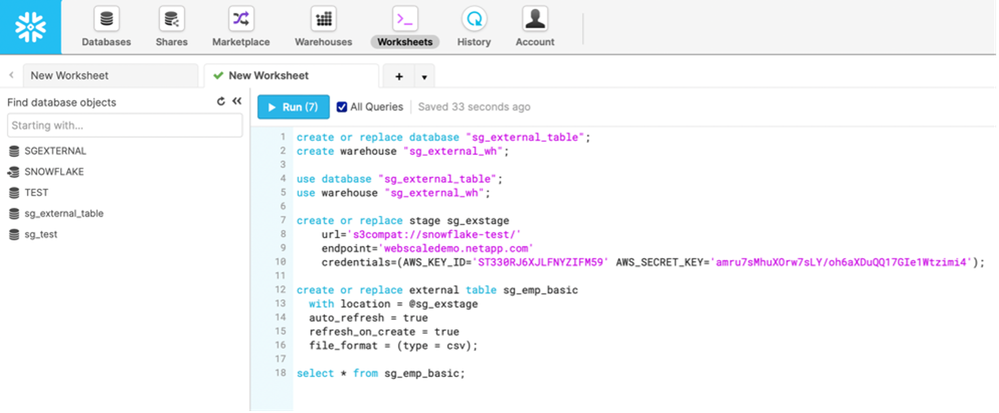Click the endpoint 'webscaledemo.netapp.com' string
Image resolution: width=999 pixels, height=413 pixels.
456,248
